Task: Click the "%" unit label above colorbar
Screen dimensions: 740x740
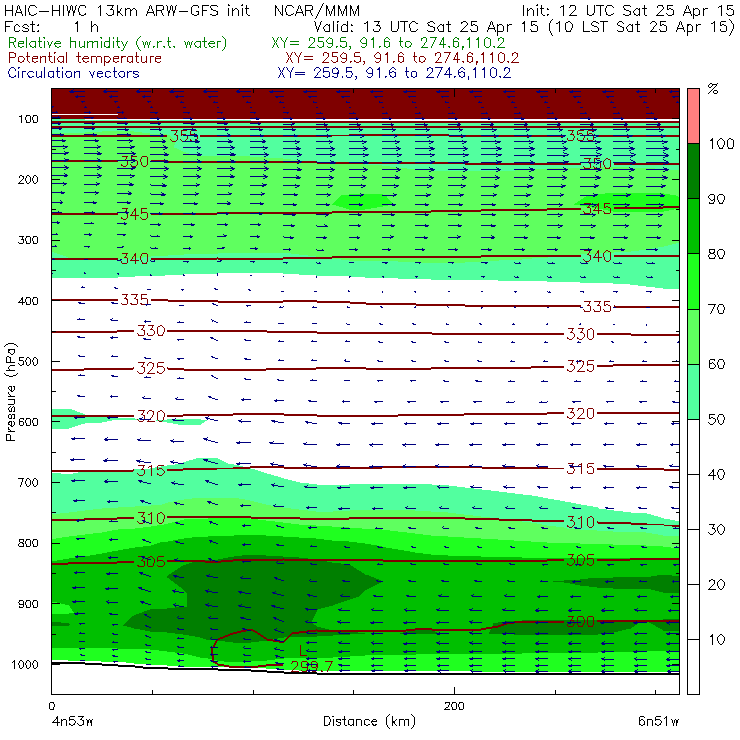Action: tap(713, 89)
